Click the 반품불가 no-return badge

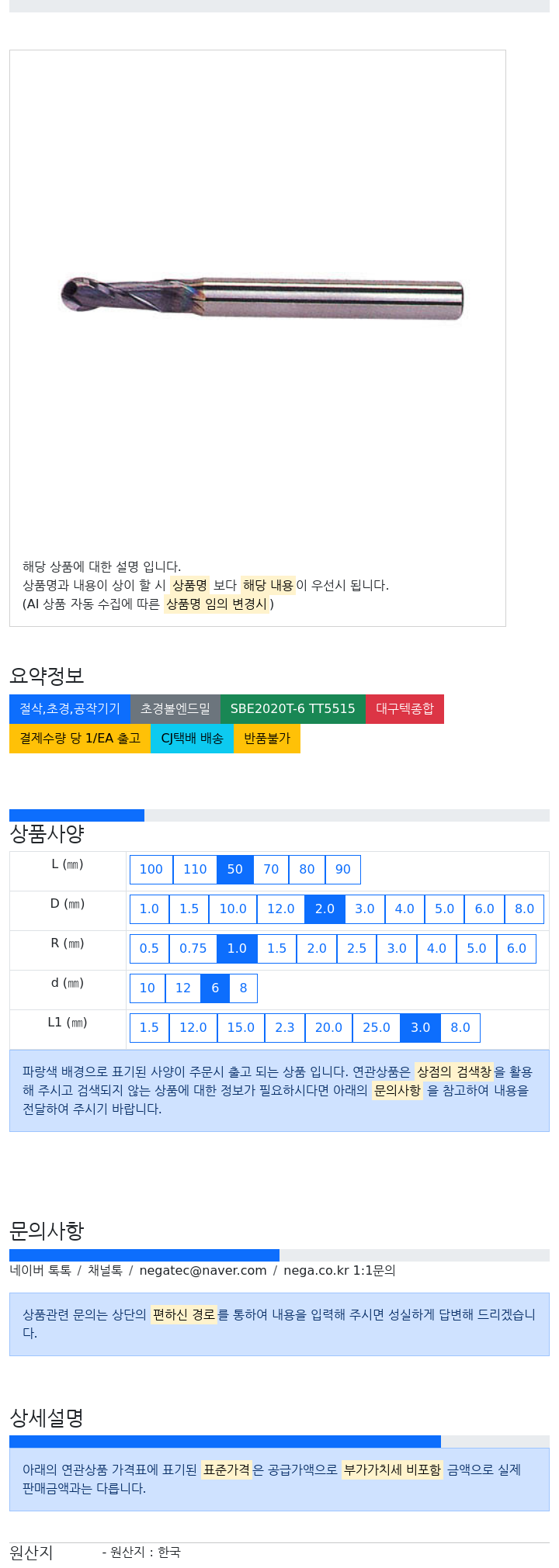[267, 739]
